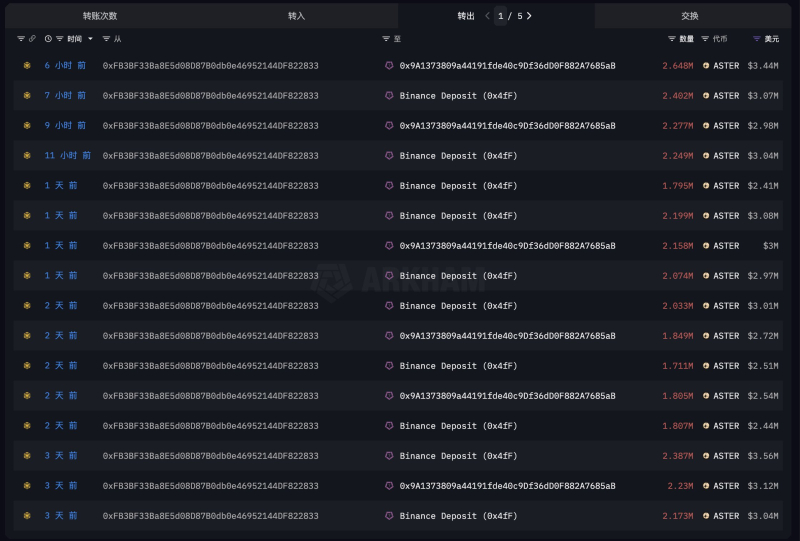
Task: Open the Binance Deposit (0x4fF) link at 11 小时前
Action: [x=458, y=156]
